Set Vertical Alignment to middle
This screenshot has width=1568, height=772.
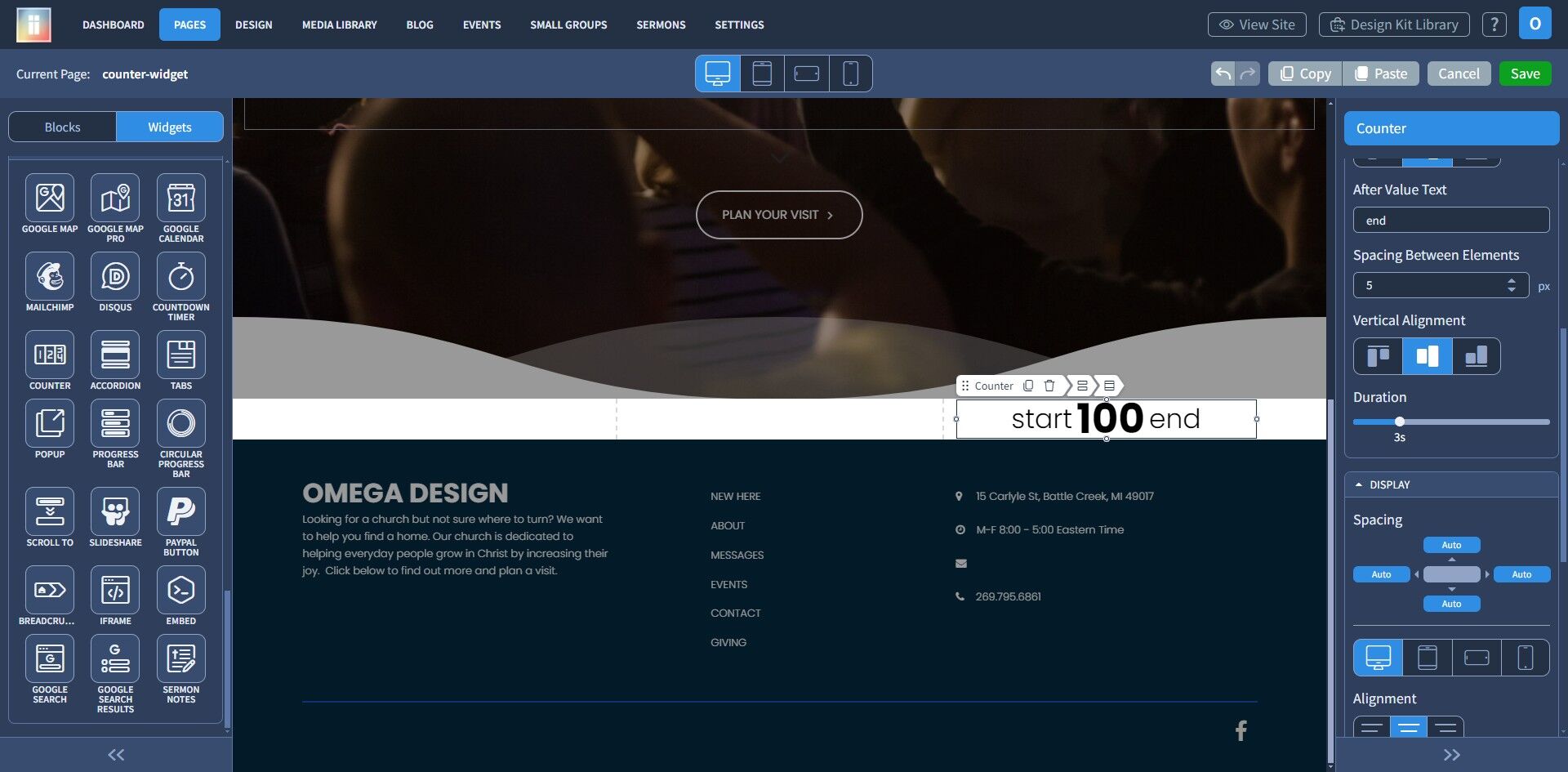(1428, 356)
